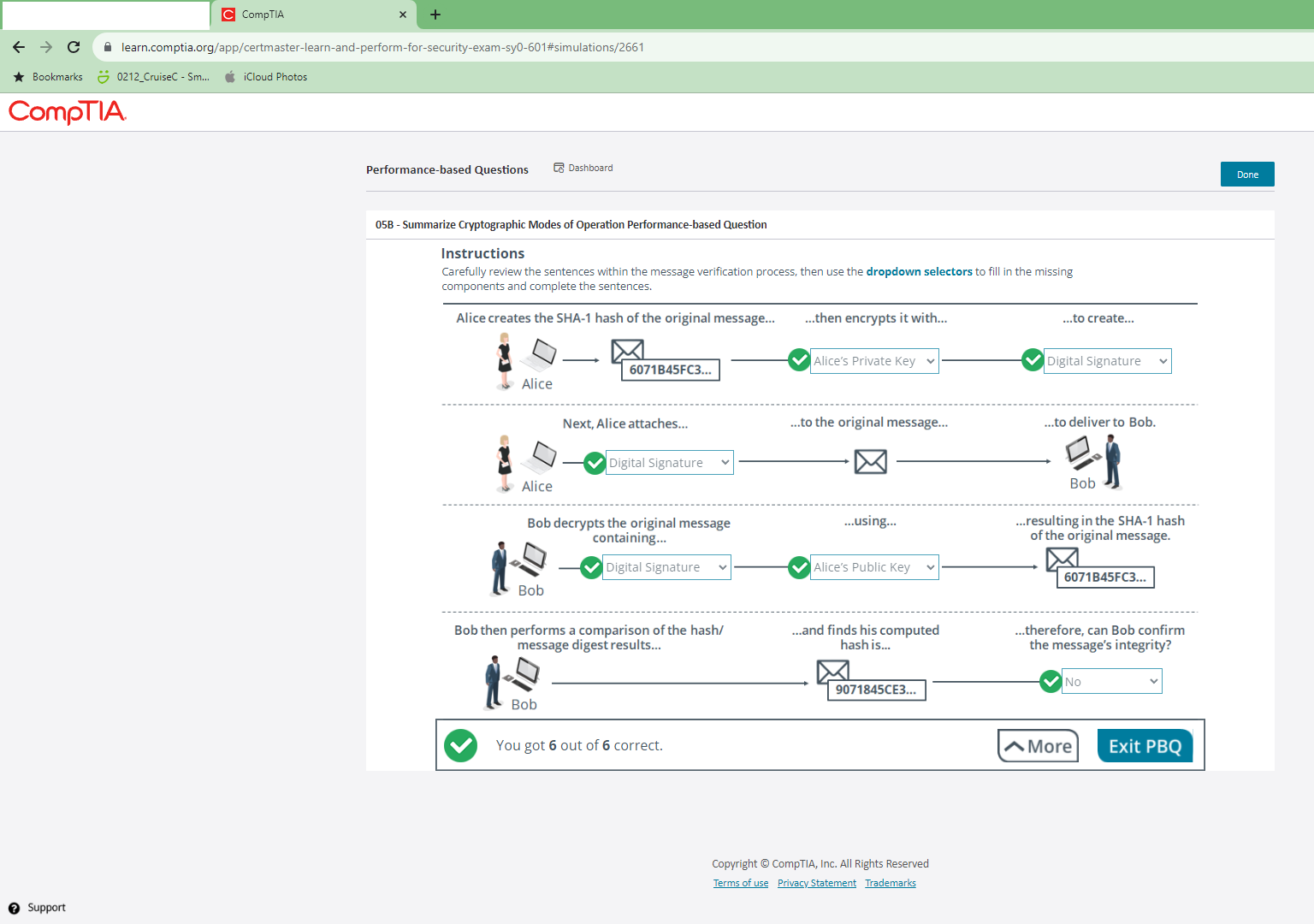Click the browser back arrow

coord(19,47)
